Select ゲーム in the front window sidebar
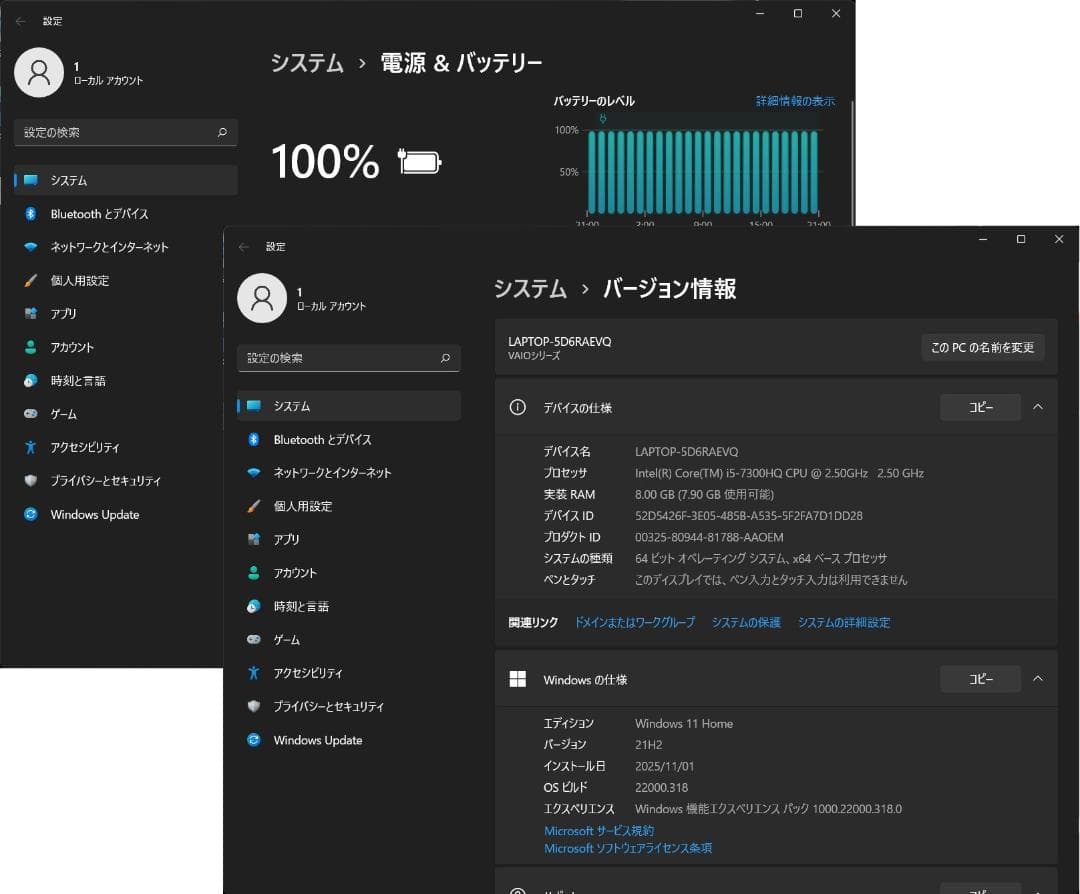The image size is (1080, 894). coord(349,639)
